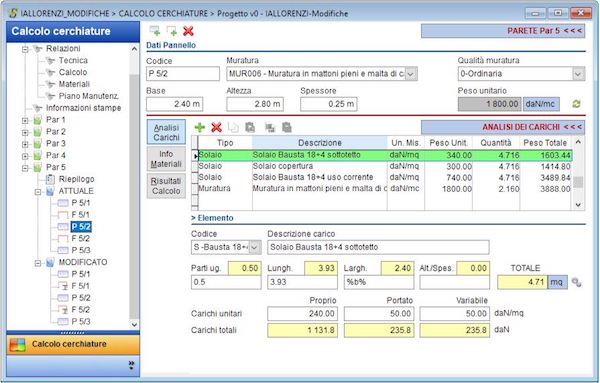This screenshot has height=383, width=600.
Task: Switch to Risultati Calcolo tab
Action: (x=166, y=186)
